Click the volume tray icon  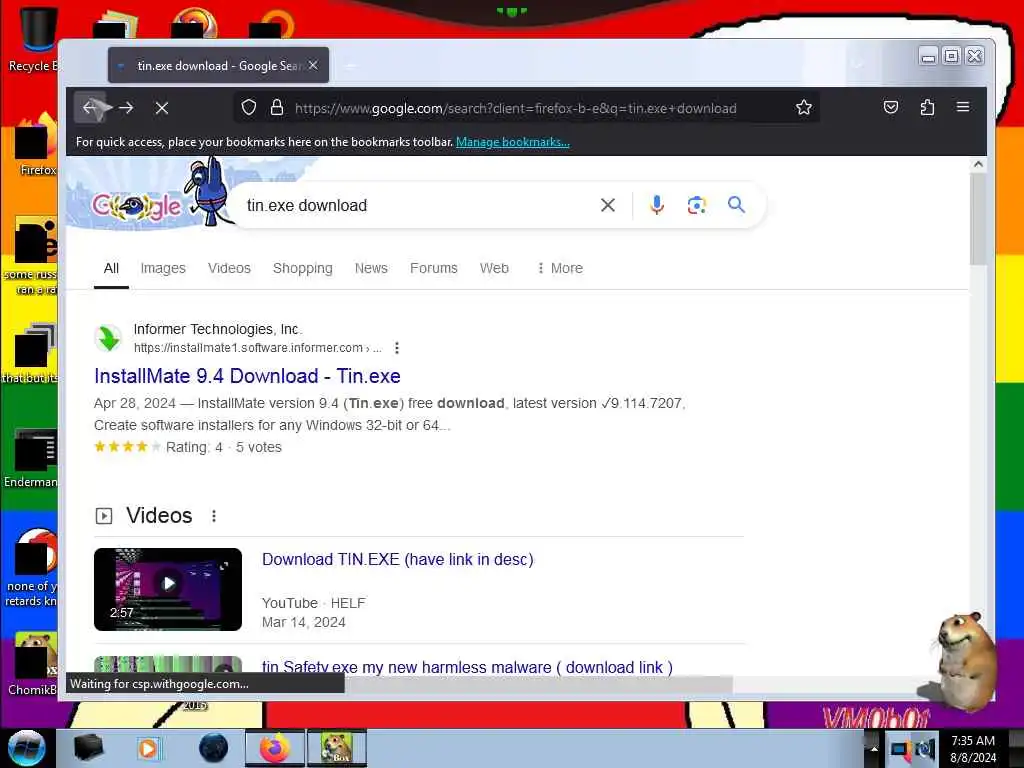[x=925, y=749]
